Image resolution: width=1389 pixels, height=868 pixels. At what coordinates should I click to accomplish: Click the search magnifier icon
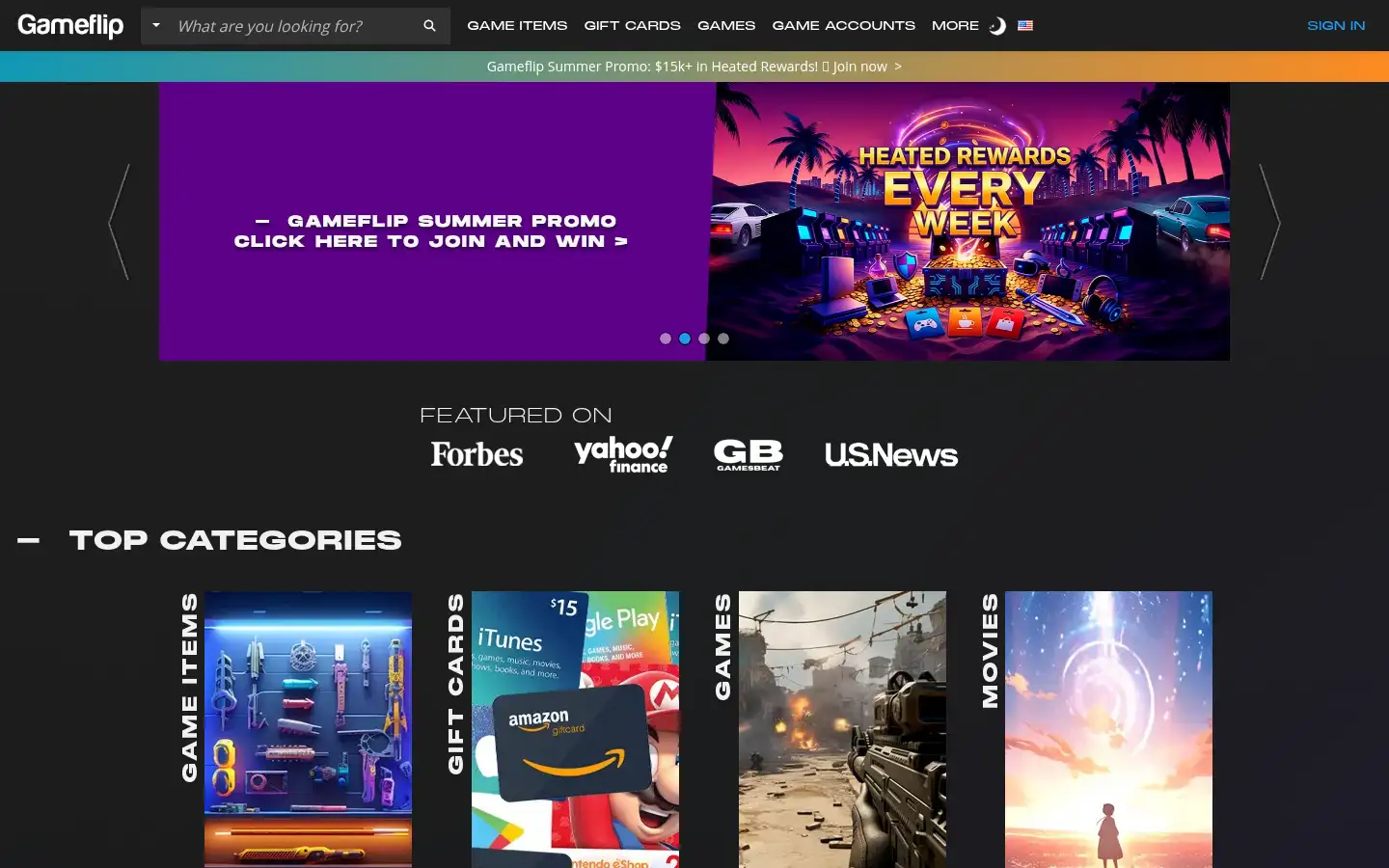click(x=429, y=26)
